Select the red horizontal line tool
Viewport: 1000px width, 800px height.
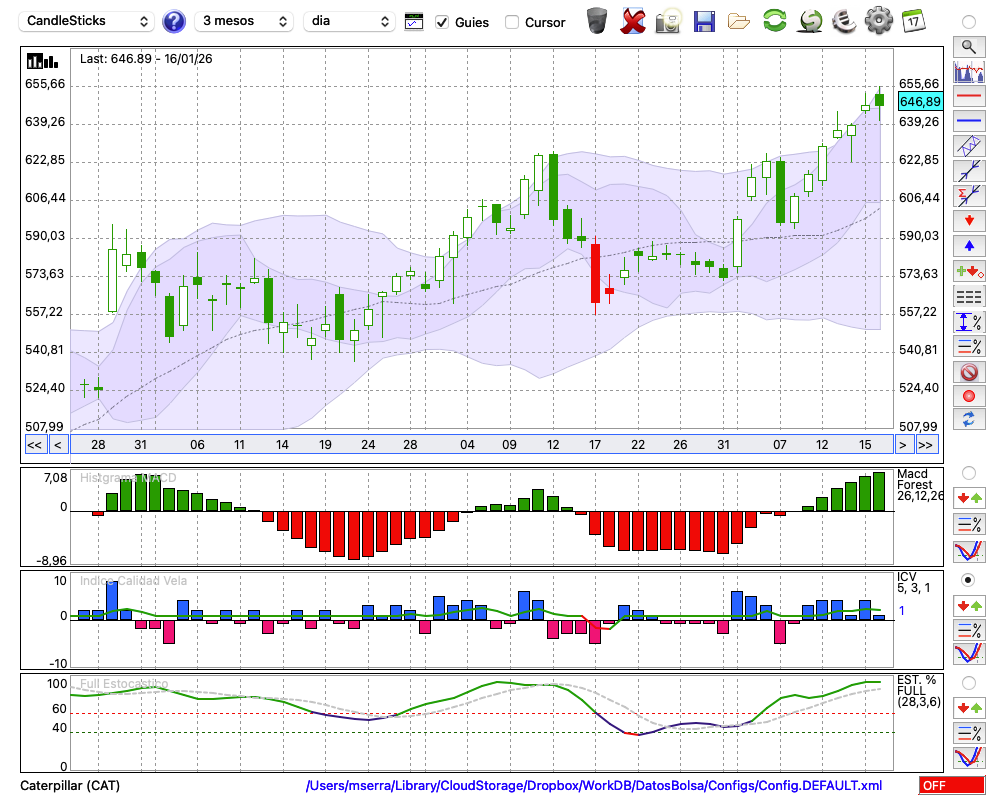969,96
